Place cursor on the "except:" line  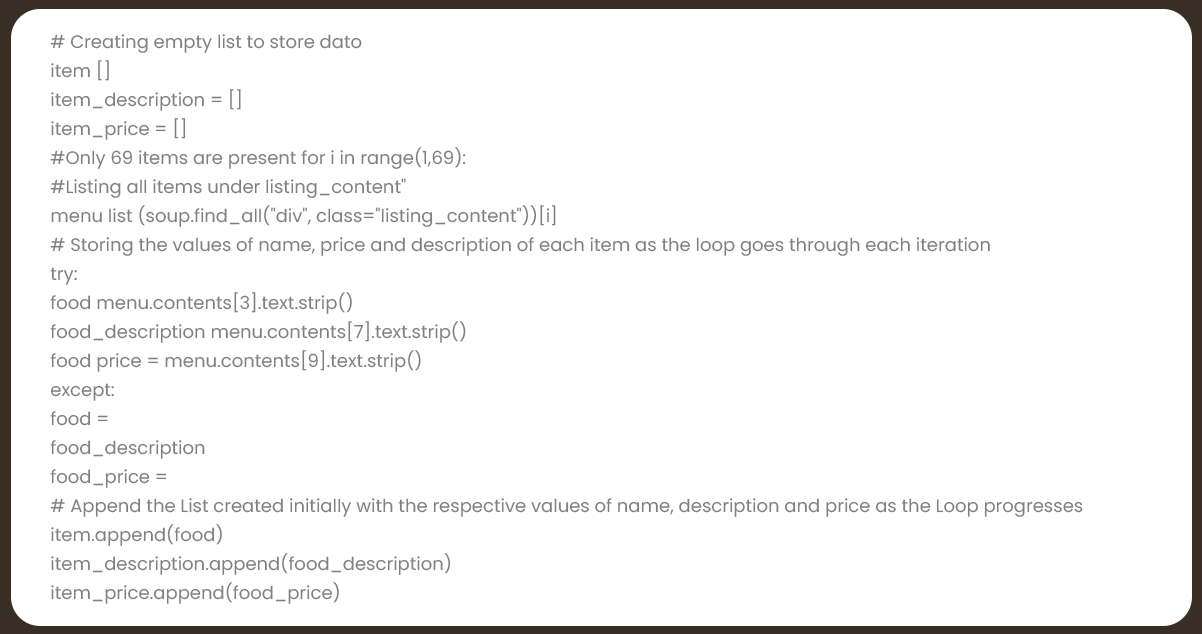[82, 390]
